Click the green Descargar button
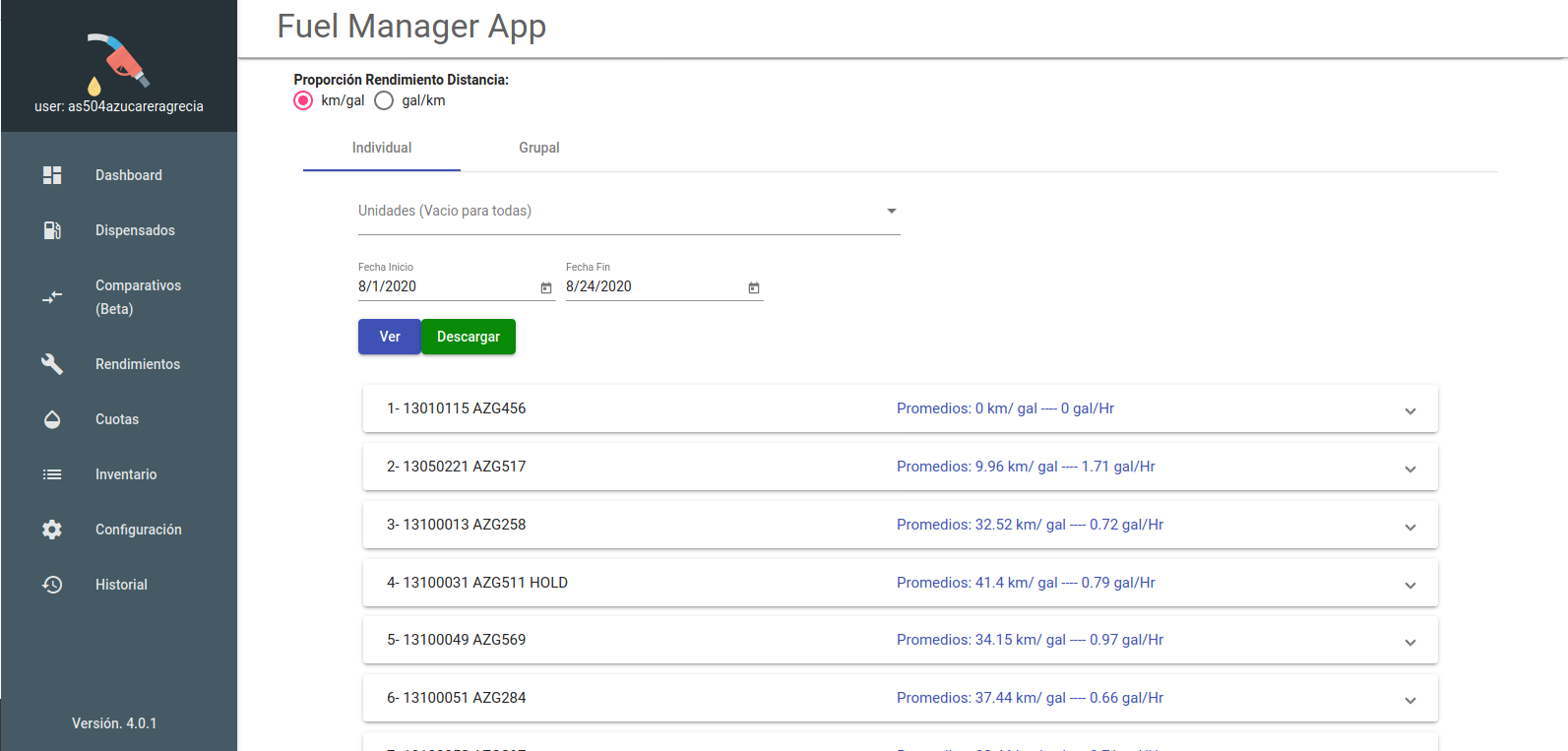 [469, 337]
